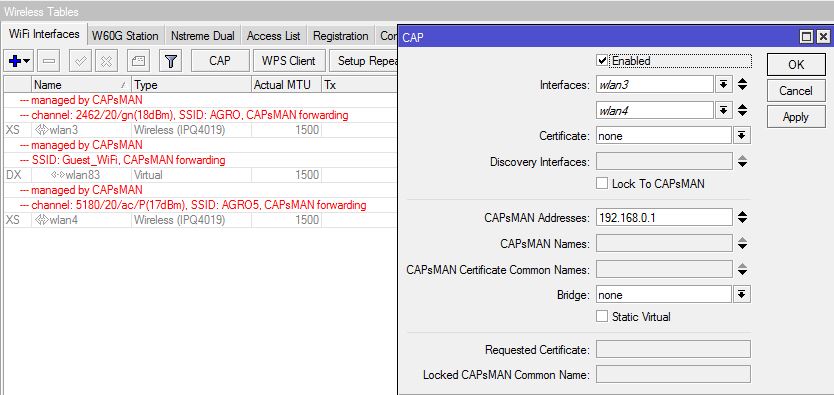Maximize the CAP dialog window
Viewport: 834px width, 395px height.
(807, 37)
